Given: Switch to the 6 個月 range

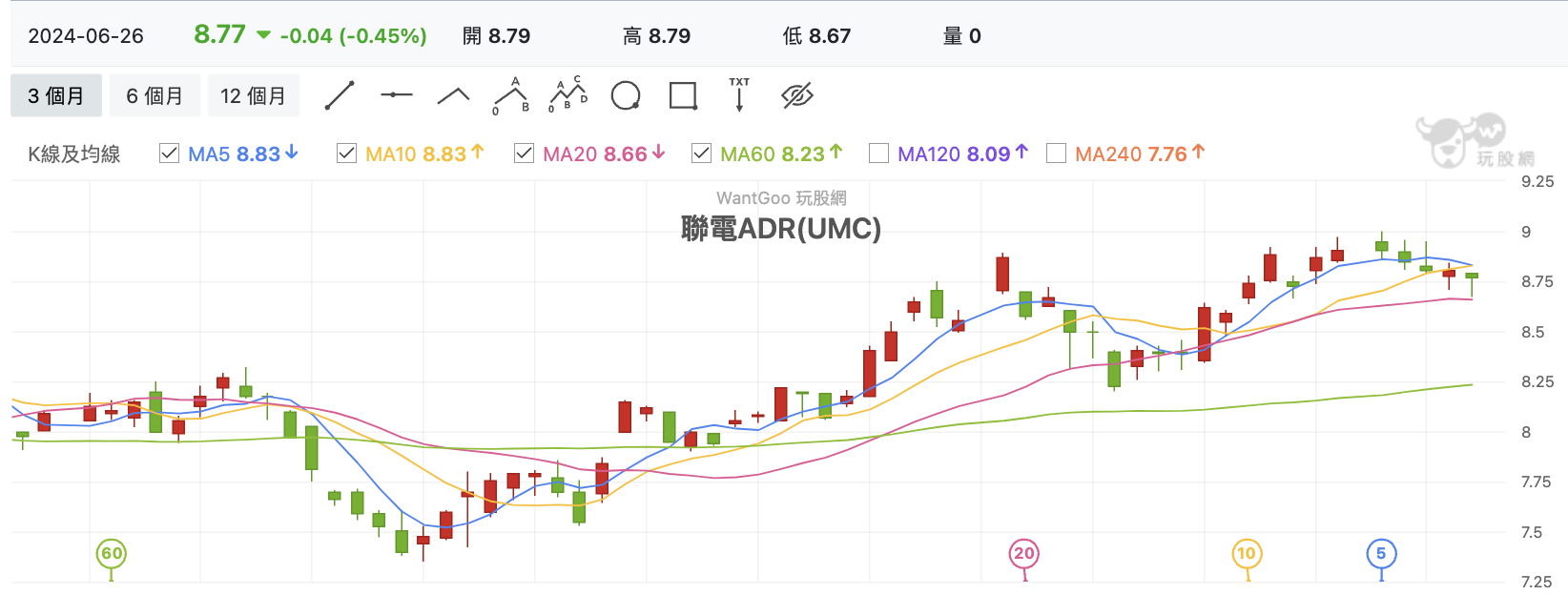Looking at the screenshot, I should click(x=155, y=95).
